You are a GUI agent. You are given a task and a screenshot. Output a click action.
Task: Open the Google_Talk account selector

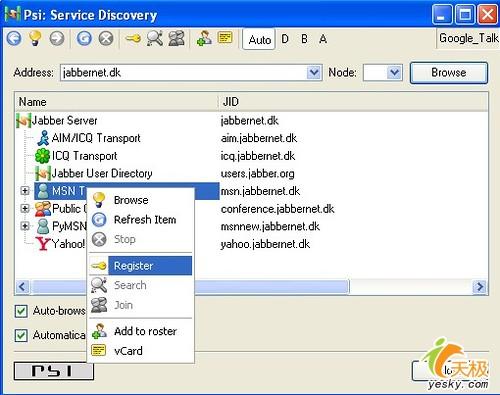click(x=468, y=38)
